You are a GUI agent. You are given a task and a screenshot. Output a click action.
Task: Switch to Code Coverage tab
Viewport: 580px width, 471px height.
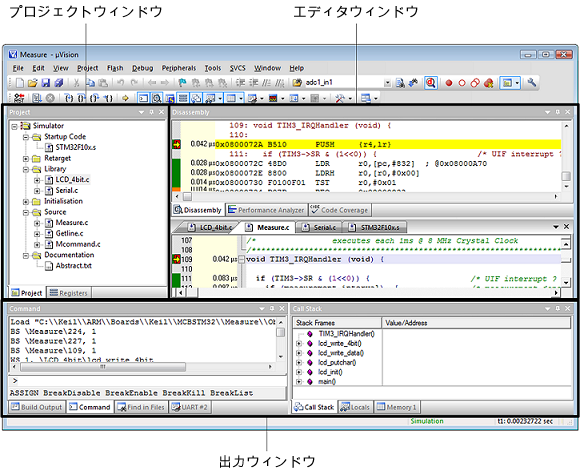340,210
